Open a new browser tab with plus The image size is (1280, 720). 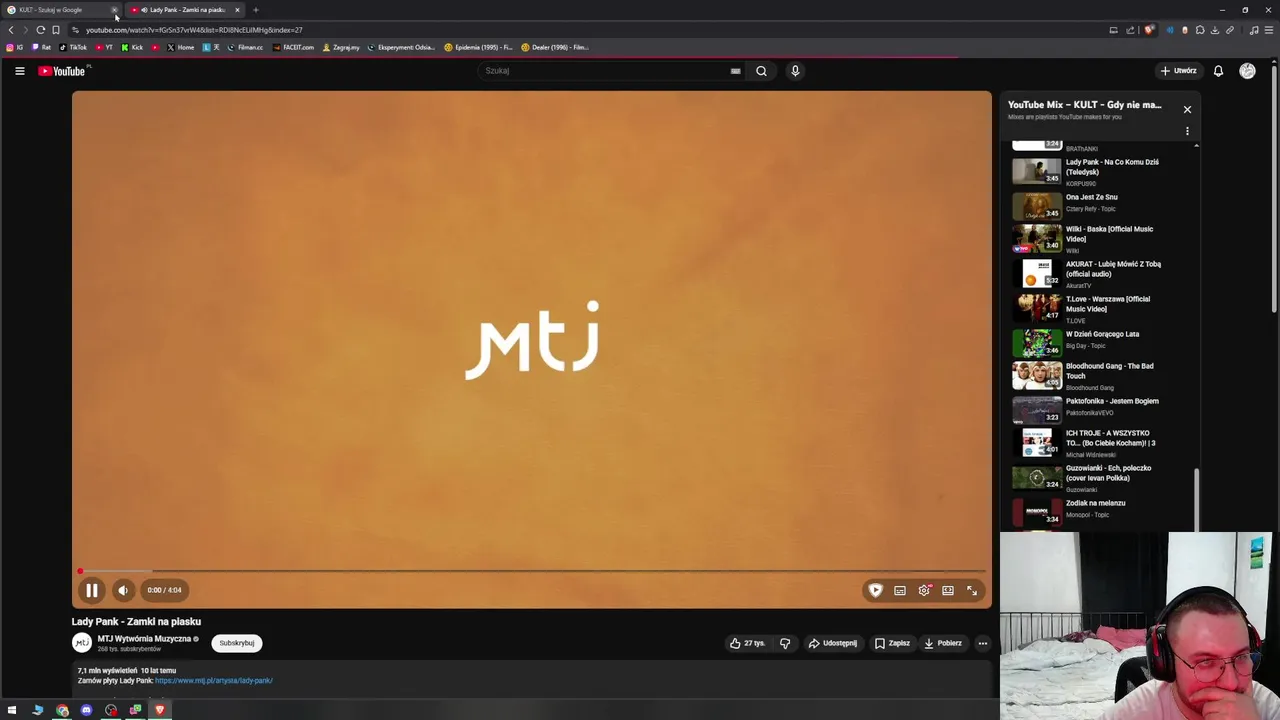point(255,10)
